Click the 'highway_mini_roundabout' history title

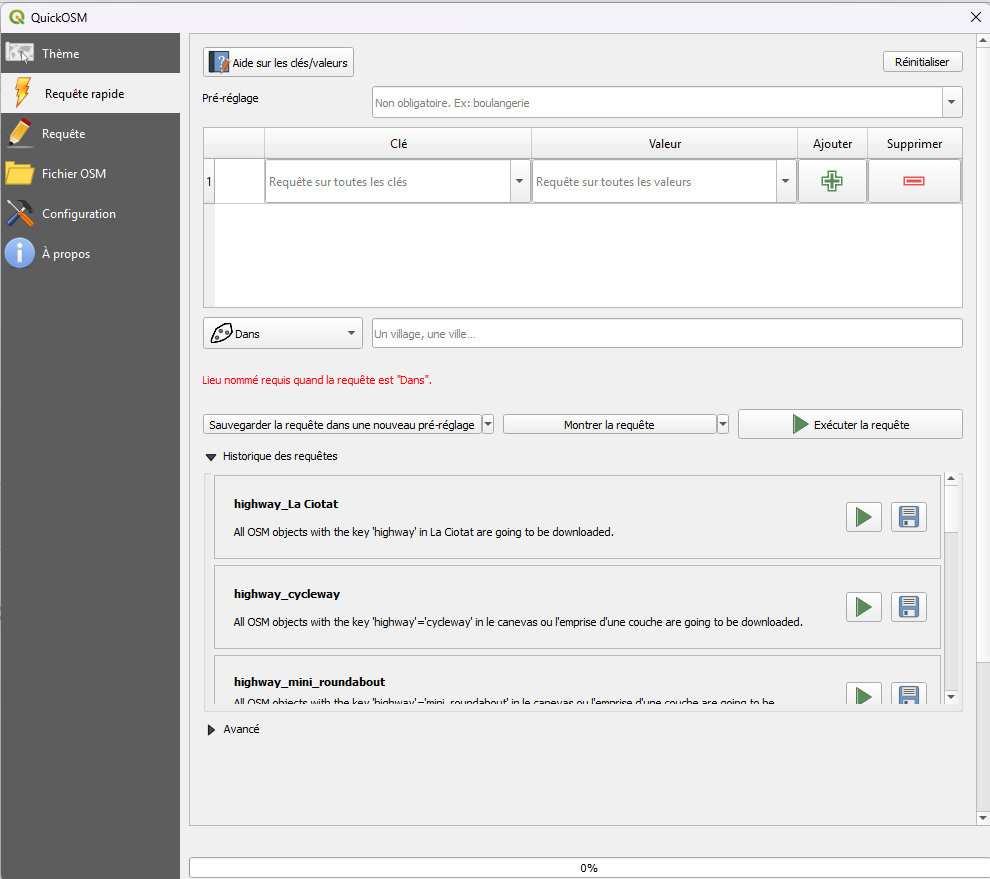[x=309, y=682]
